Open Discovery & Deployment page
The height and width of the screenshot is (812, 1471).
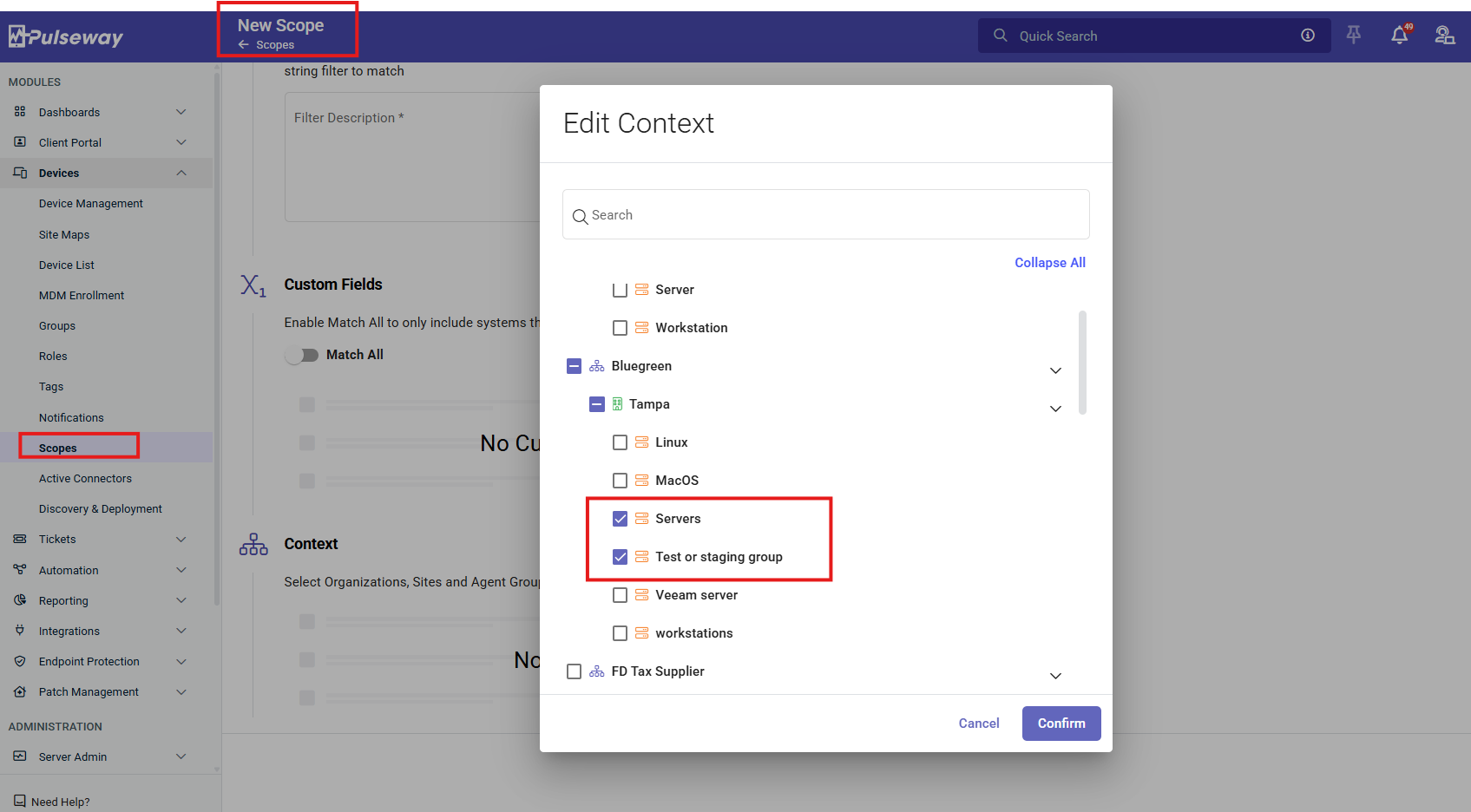coord(101,509)
